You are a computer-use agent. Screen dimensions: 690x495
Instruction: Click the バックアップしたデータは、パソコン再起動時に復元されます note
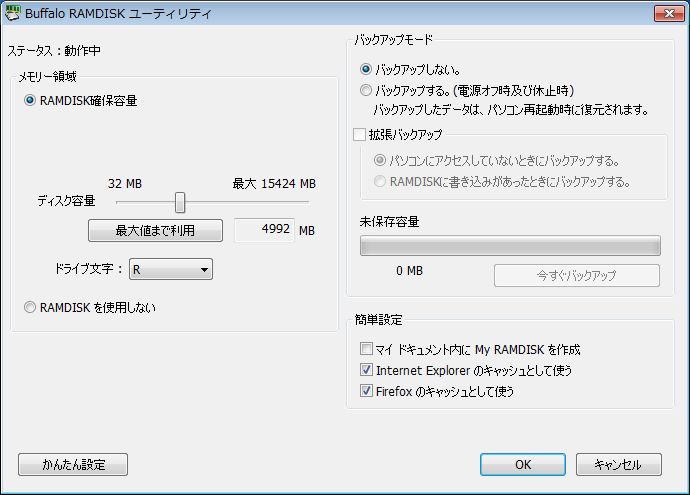(x=511, y=110)
